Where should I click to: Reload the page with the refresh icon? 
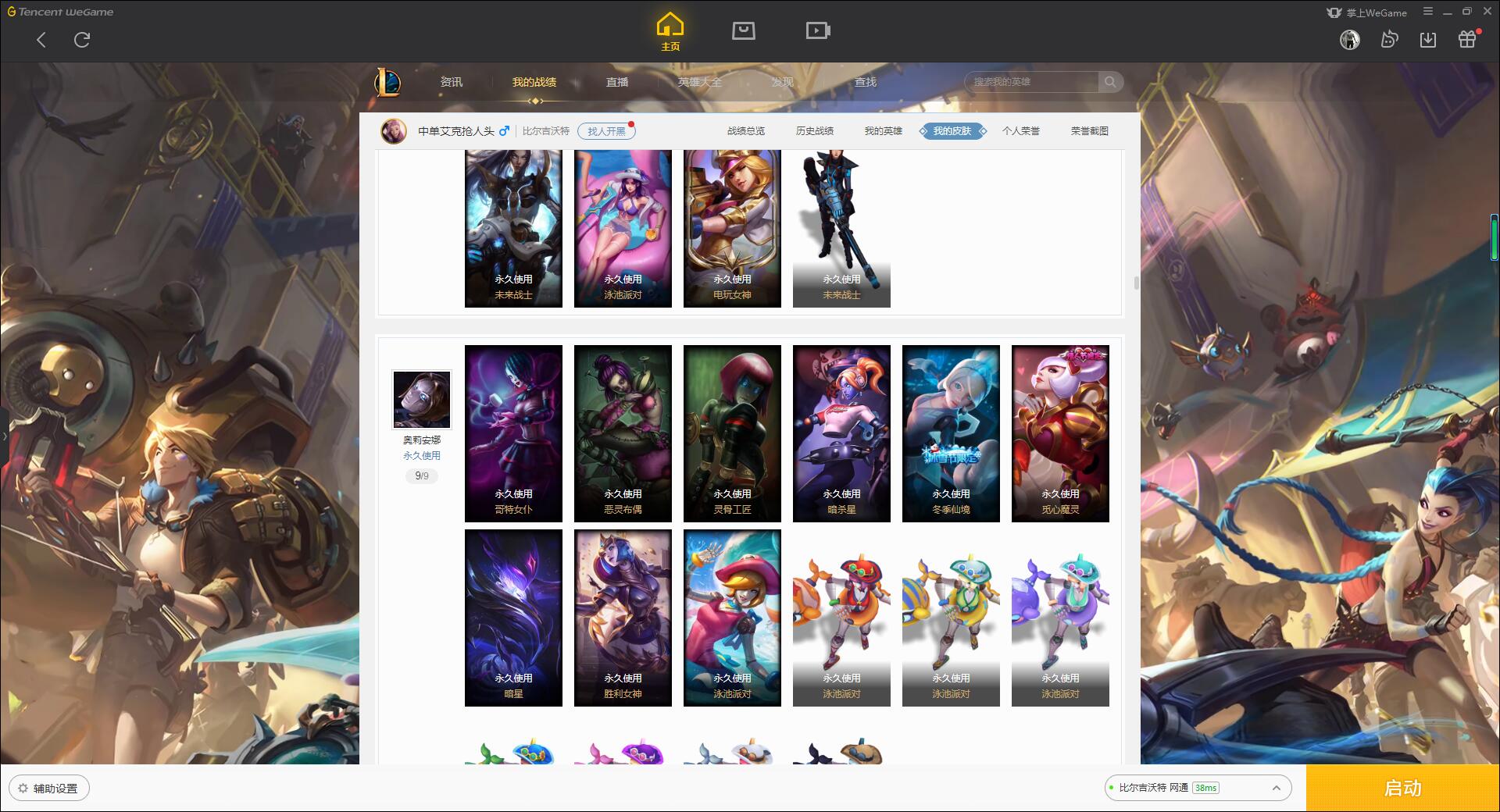pyautogui.click(x=82, y=40)
